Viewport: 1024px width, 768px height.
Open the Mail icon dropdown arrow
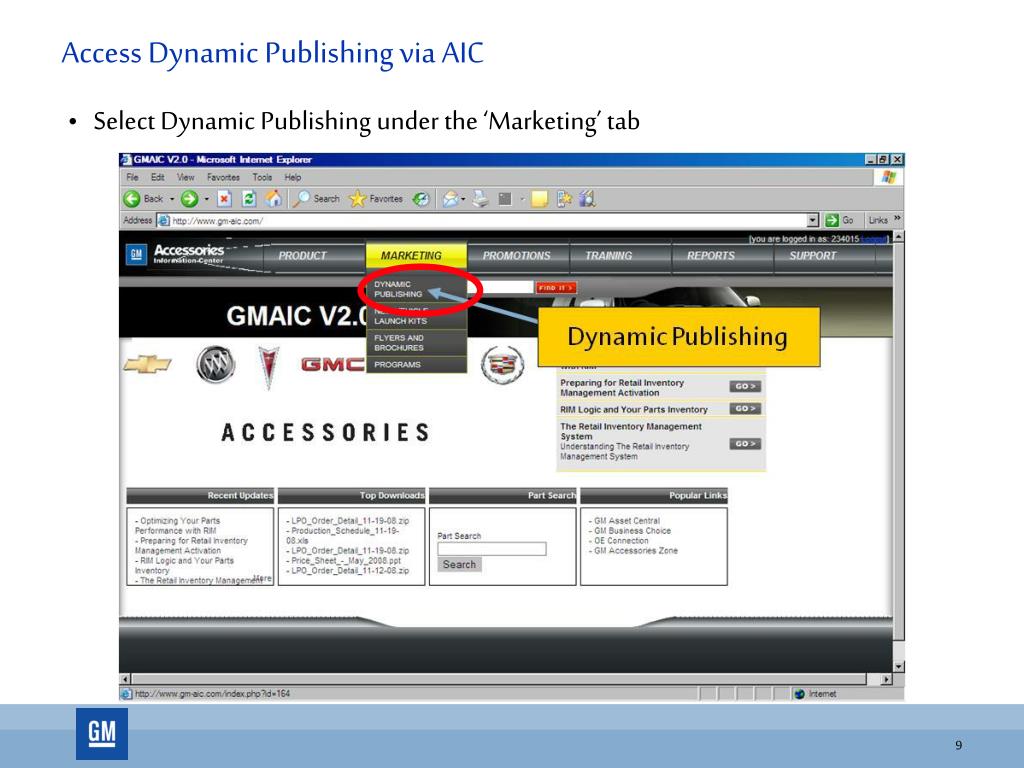(x=462, y=199)
